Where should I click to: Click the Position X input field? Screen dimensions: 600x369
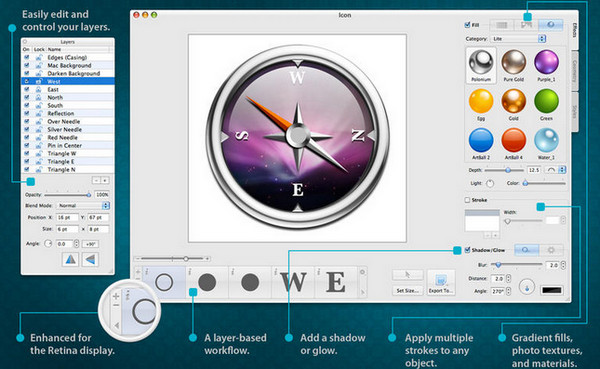point(67,217)
